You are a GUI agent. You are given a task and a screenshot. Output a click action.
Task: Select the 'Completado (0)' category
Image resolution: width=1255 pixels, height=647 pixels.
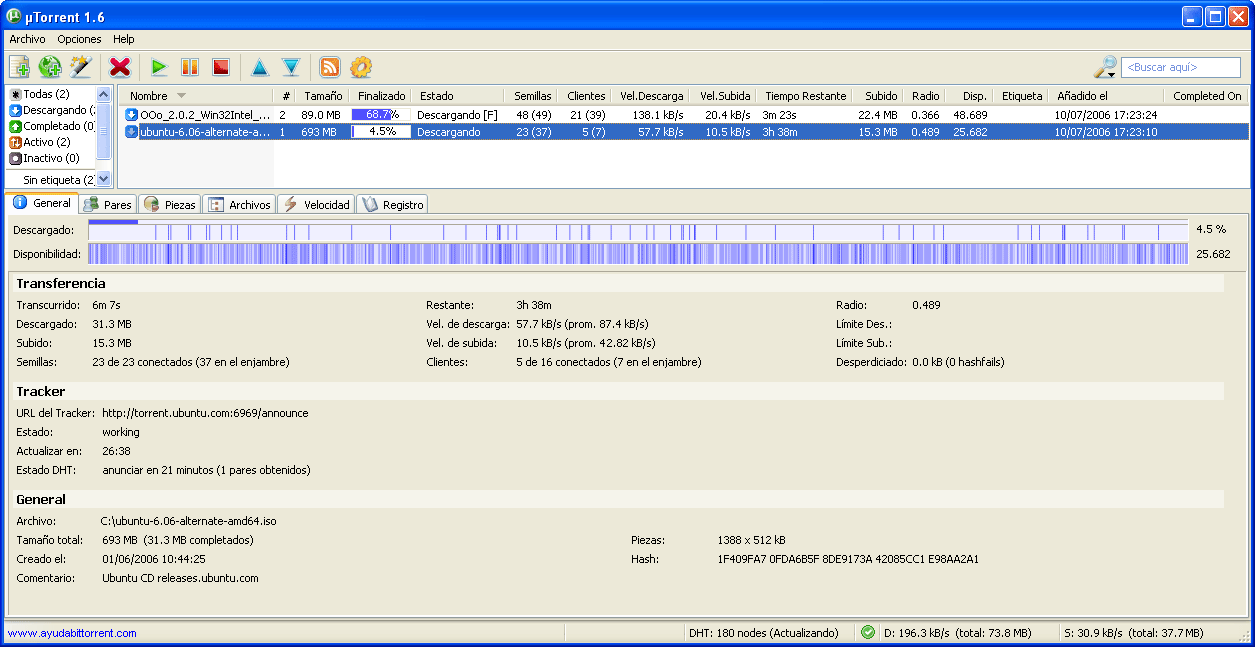click(x=52, y=126)
